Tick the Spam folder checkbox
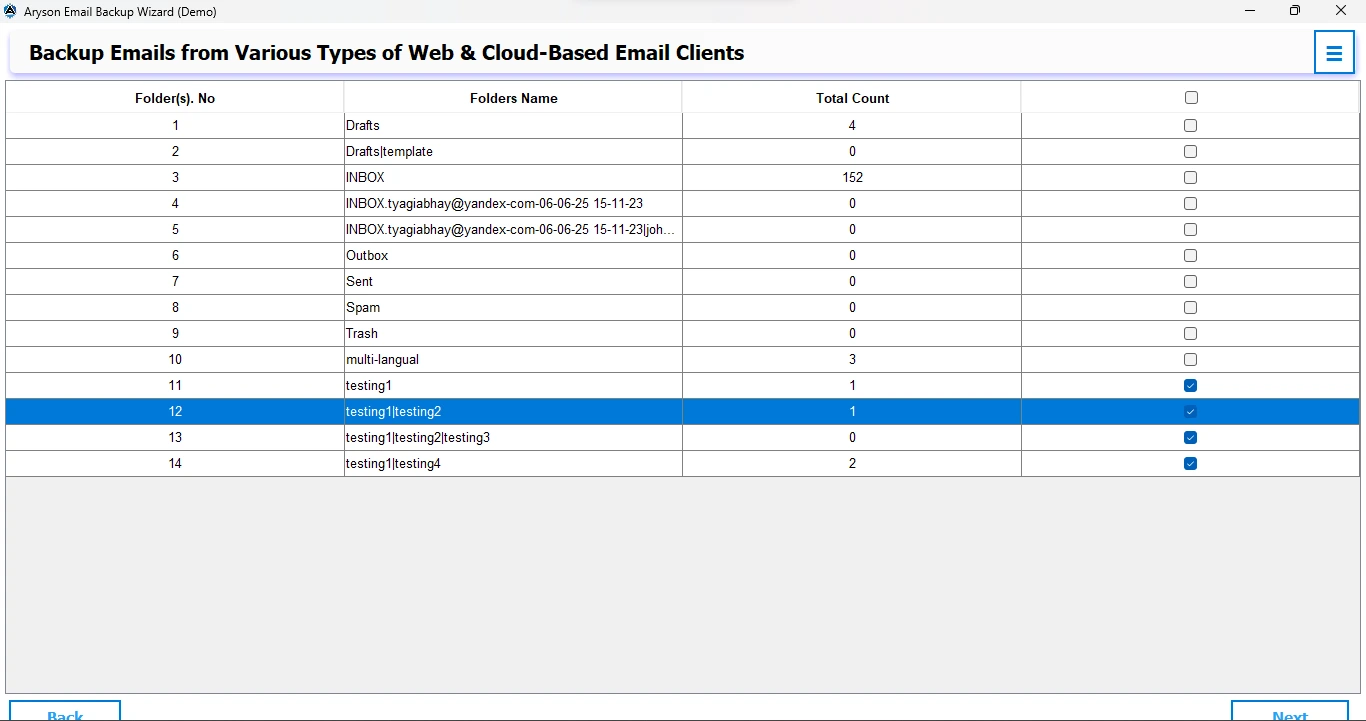This screenshot has width=1366, height=721. click(1190, 308)
